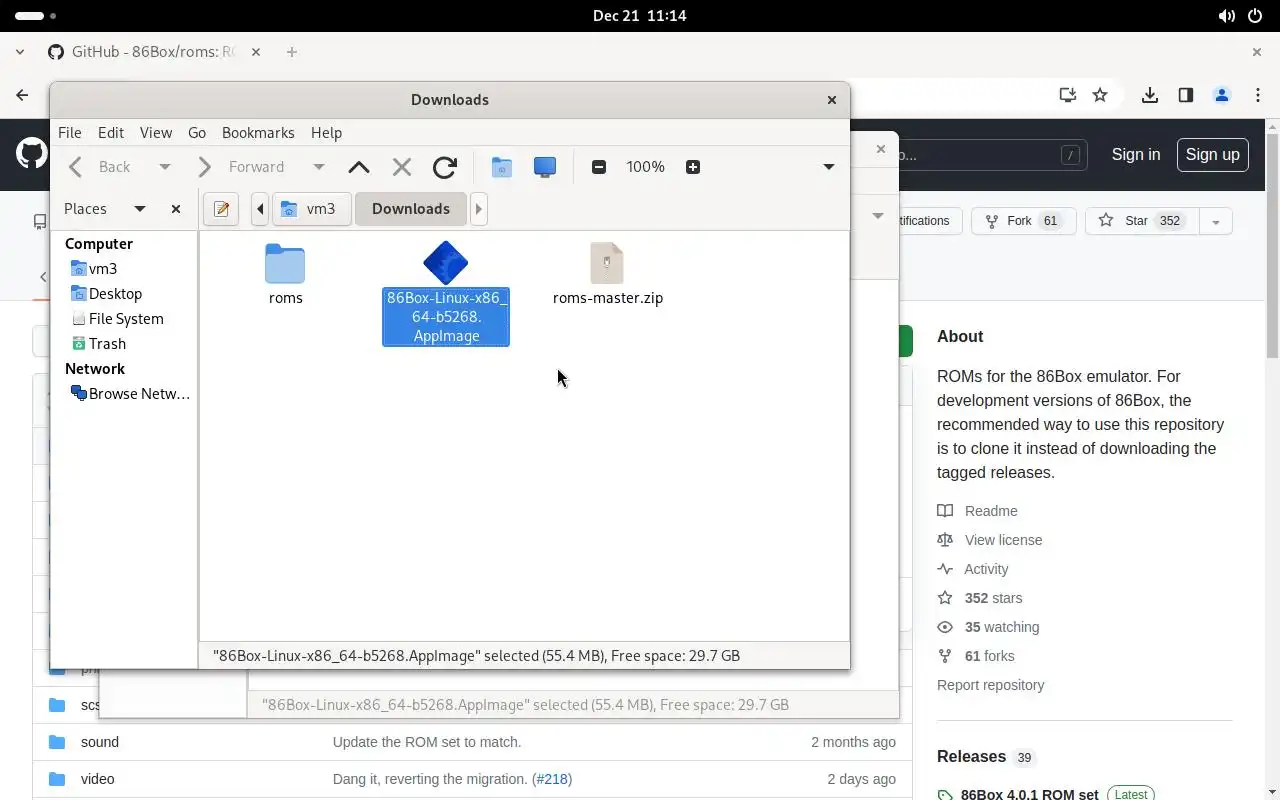Open vm3 in the Places sidebar
Viewport: 1280px width, 800px height.
[93, 268]
